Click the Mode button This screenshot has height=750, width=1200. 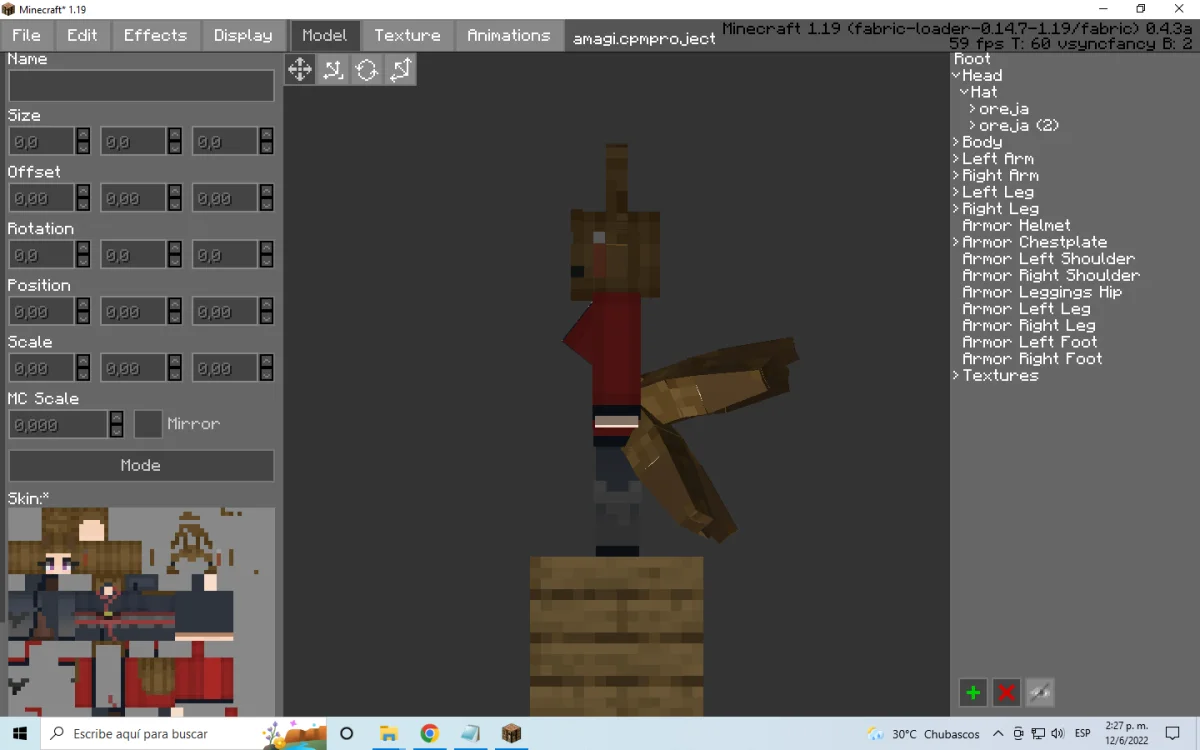click(x=141, y=465)
